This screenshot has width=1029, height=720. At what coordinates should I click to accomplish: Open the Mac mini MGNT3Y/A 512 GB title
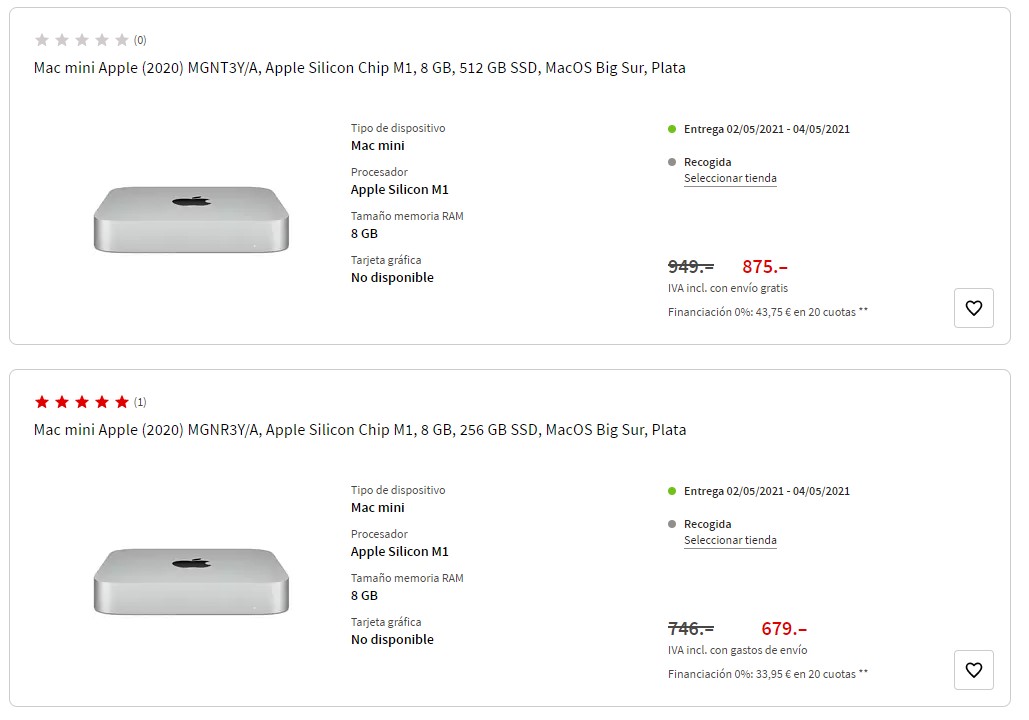360,68
